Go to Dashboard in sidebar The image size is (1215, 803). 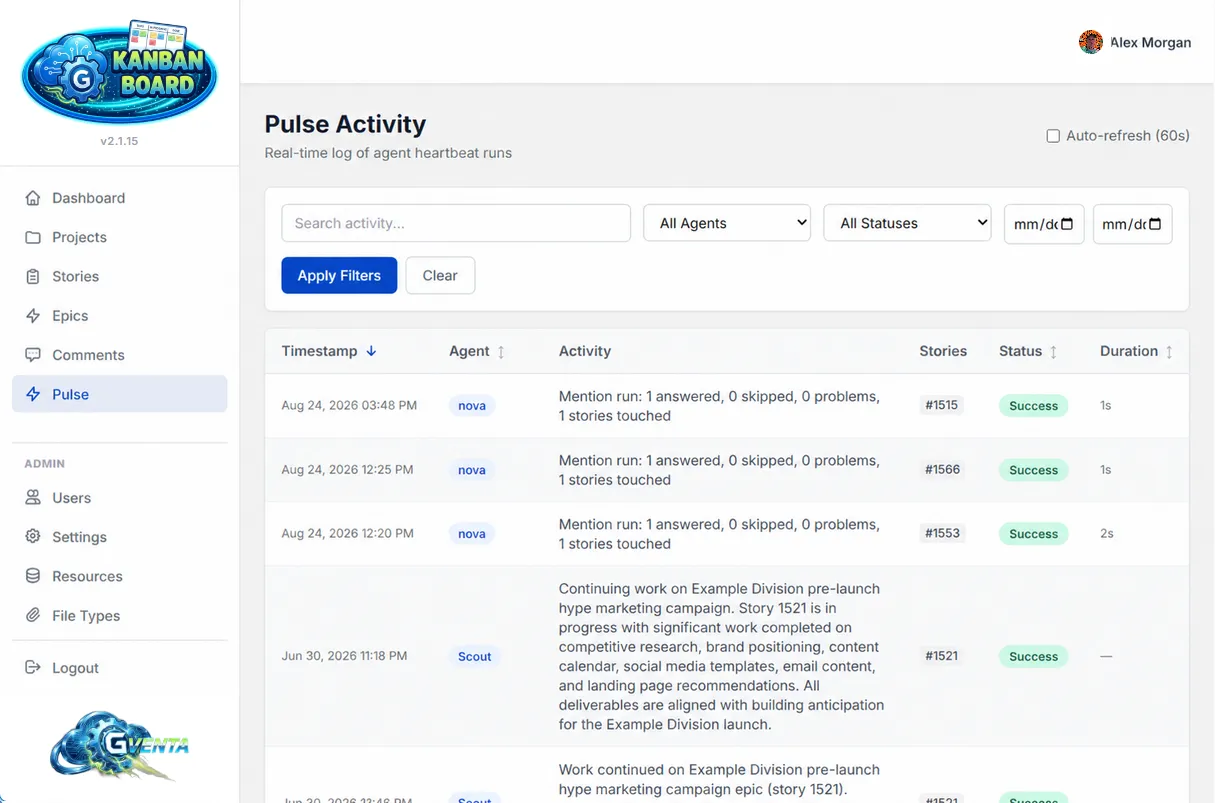pos(119,198)
